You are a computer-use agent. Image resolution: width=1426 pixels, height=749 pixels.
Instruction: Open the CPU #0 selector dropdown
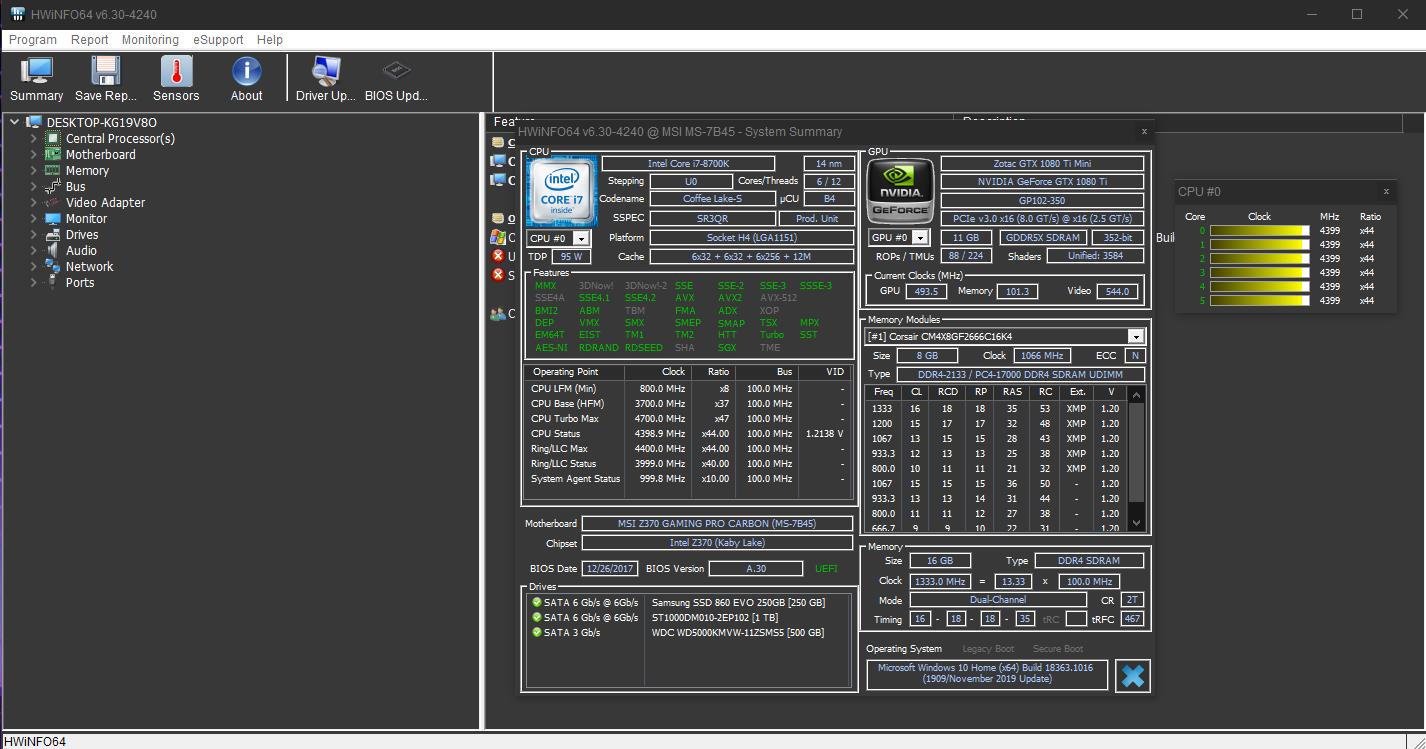[582, 238]
